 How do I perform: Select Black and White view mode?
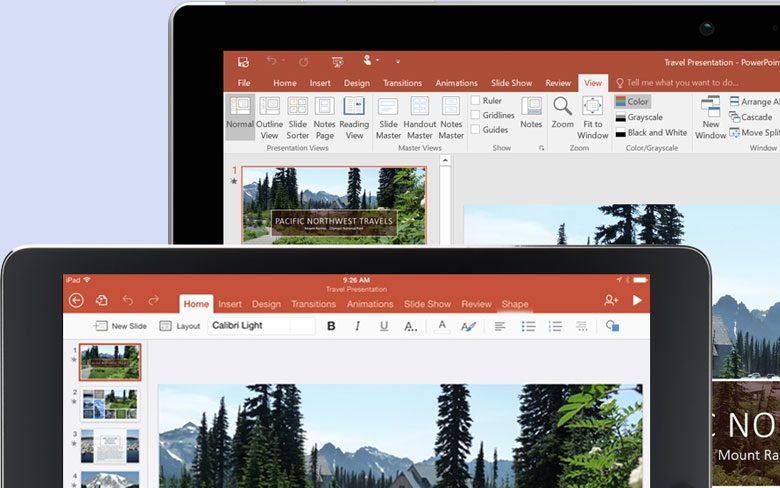click(x=651, y=133)
